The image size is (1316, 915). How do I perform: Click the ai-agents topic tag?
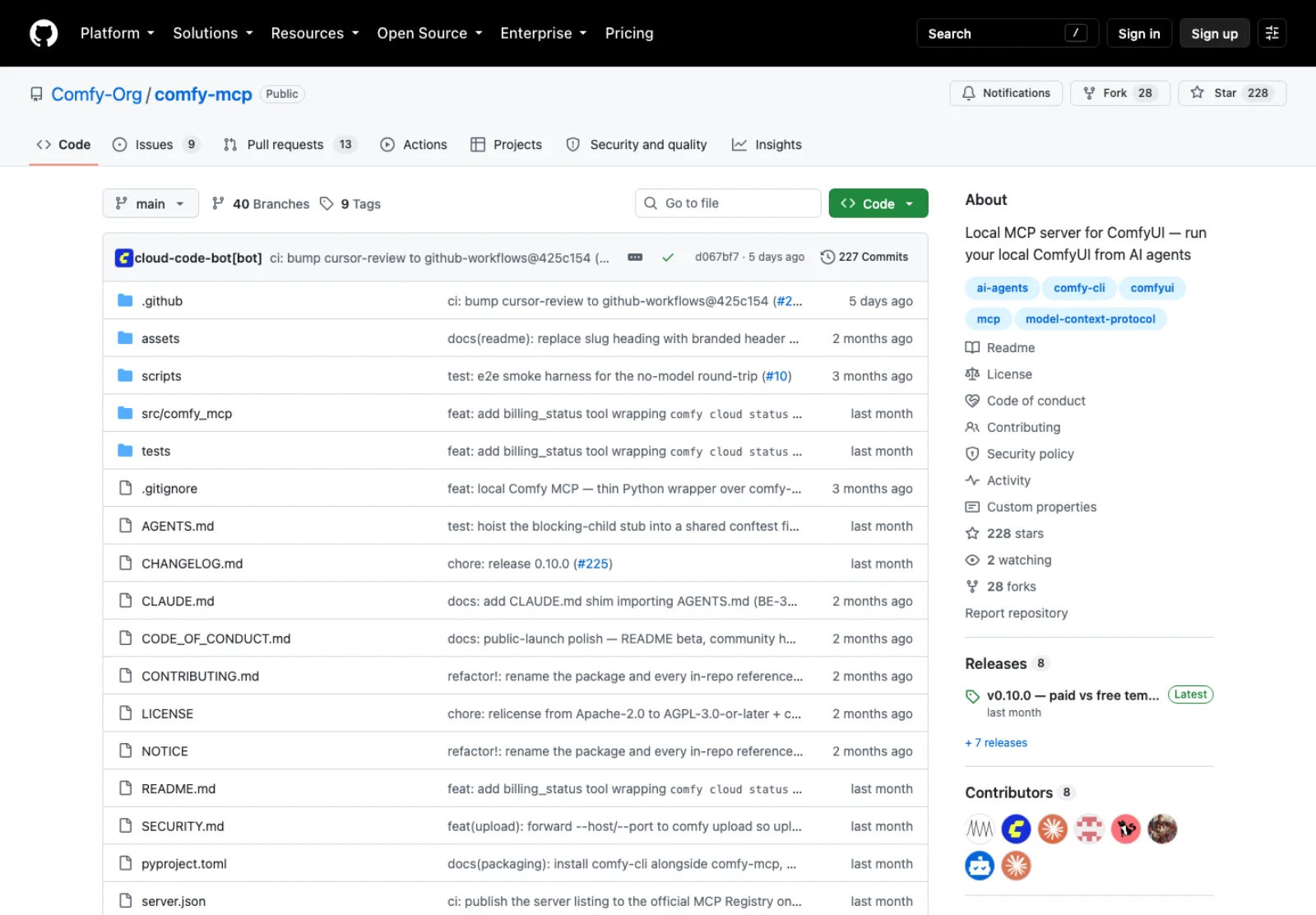click(1002, 287)
